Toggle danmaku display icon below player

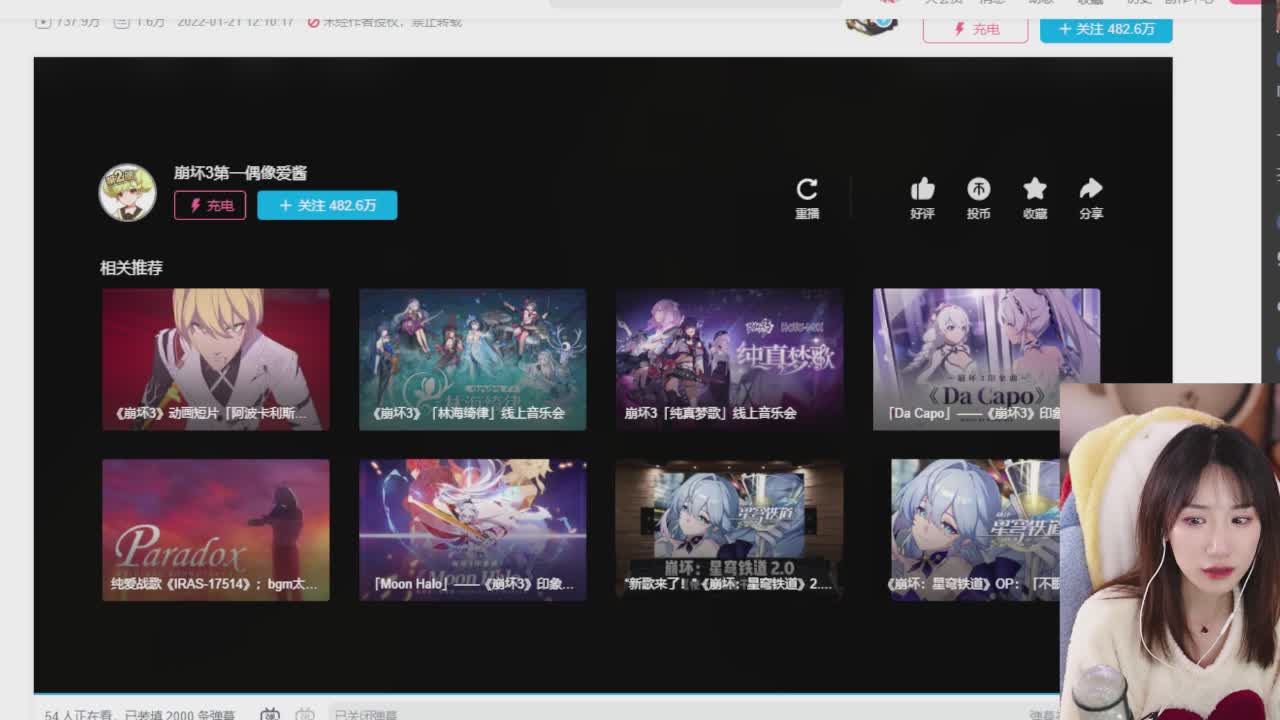[x=270, y=714]
